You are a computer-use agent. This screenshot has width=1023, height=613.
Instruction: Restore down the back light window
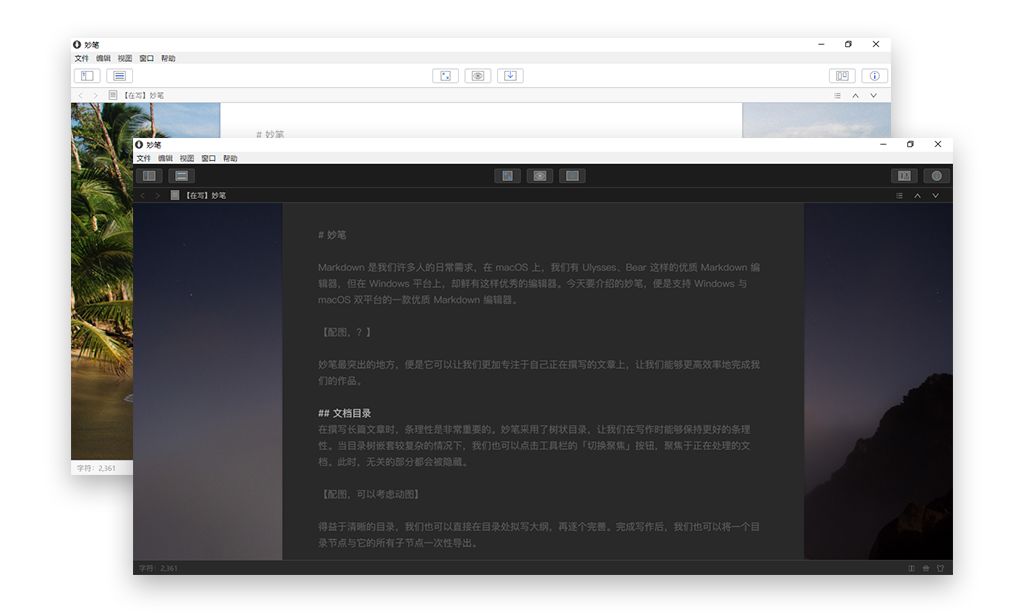click(848, 44)
